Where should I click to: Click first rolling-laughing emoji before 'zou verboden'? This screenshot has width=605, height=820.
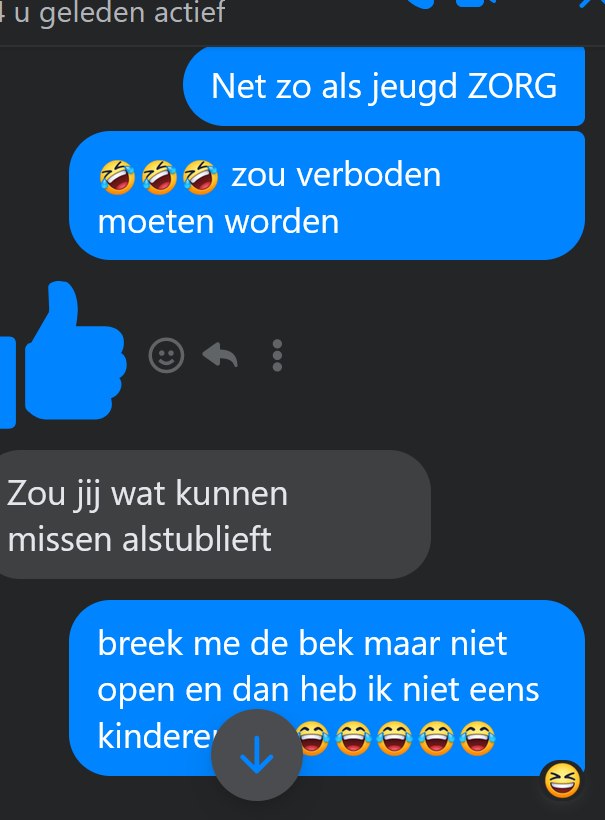tap(117, 177)
